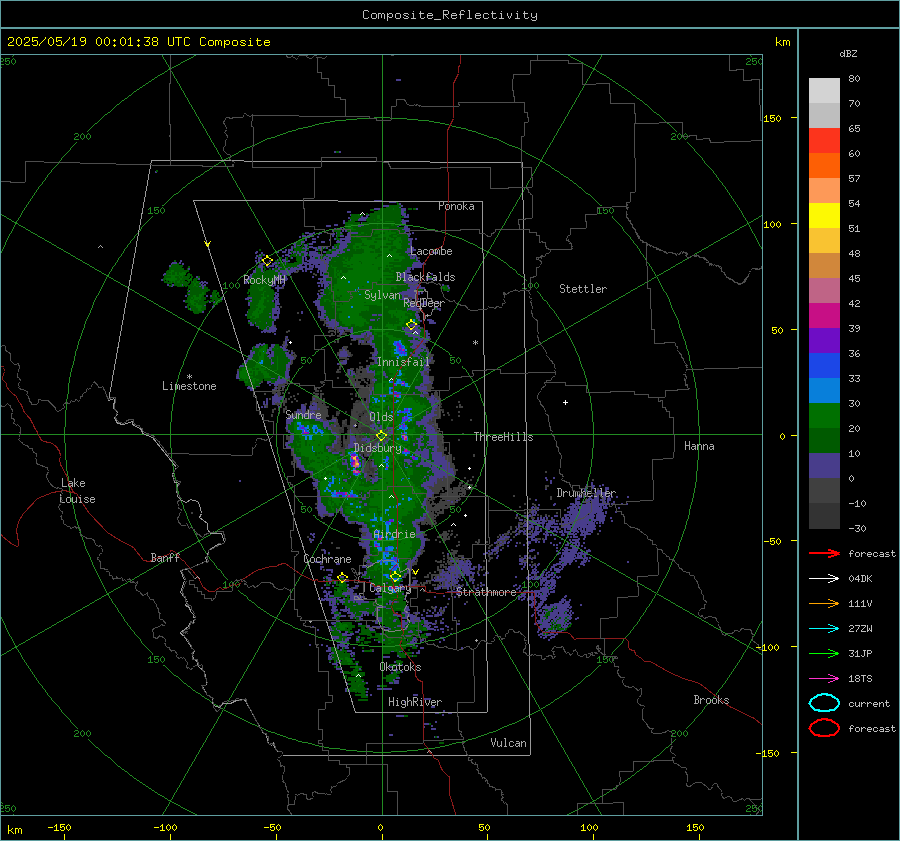Select the white 04DK arrow icon

point(824,579)
